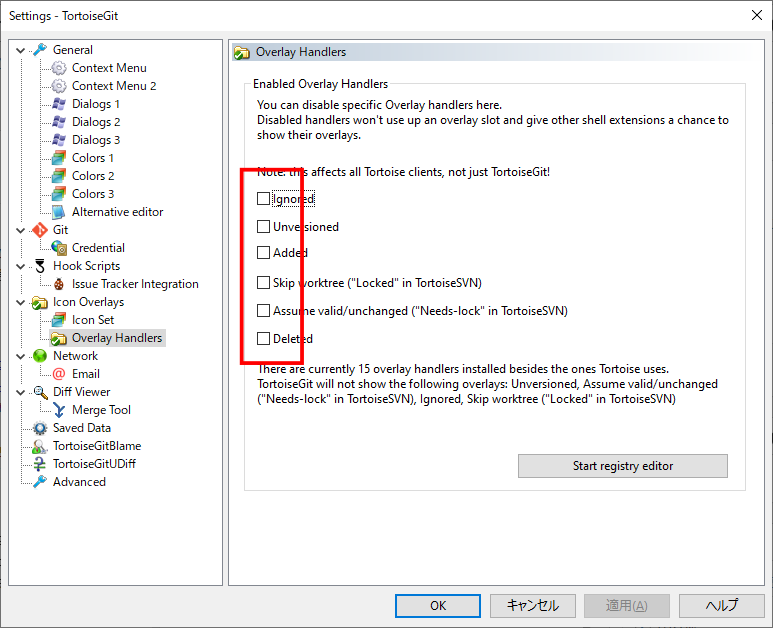
Task: Click the Alternative editor notepad icon
Action: (59, 212)
